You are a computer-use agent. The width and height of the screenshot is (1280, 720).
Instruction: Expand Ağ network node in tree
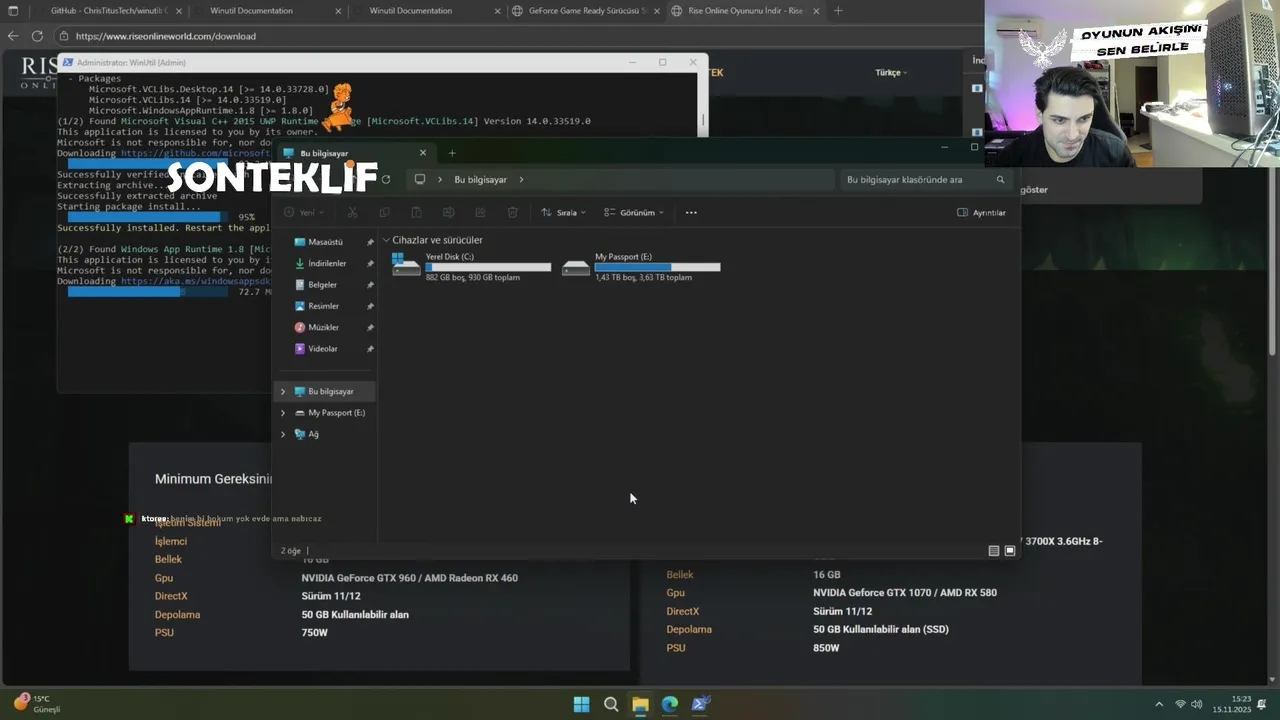pos(283,434)
